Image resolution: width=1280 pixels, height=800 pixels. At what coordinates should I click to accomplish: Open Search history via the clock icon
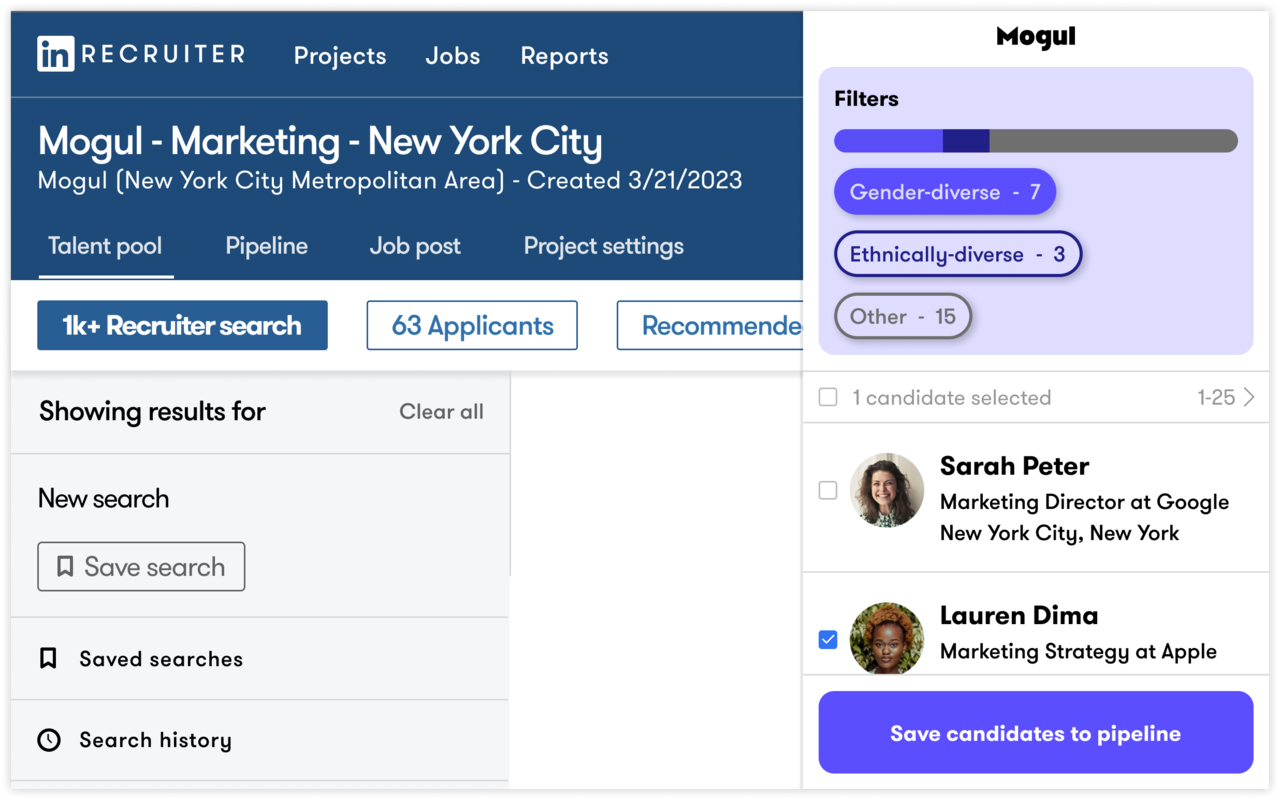pos(48,740)
